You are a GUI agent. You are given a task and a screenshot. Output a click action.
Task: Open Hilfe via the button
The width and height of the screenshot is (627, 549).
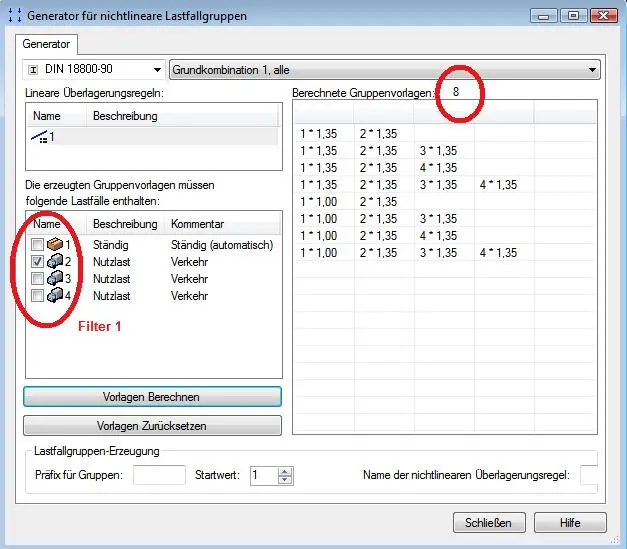pos(570,523)
